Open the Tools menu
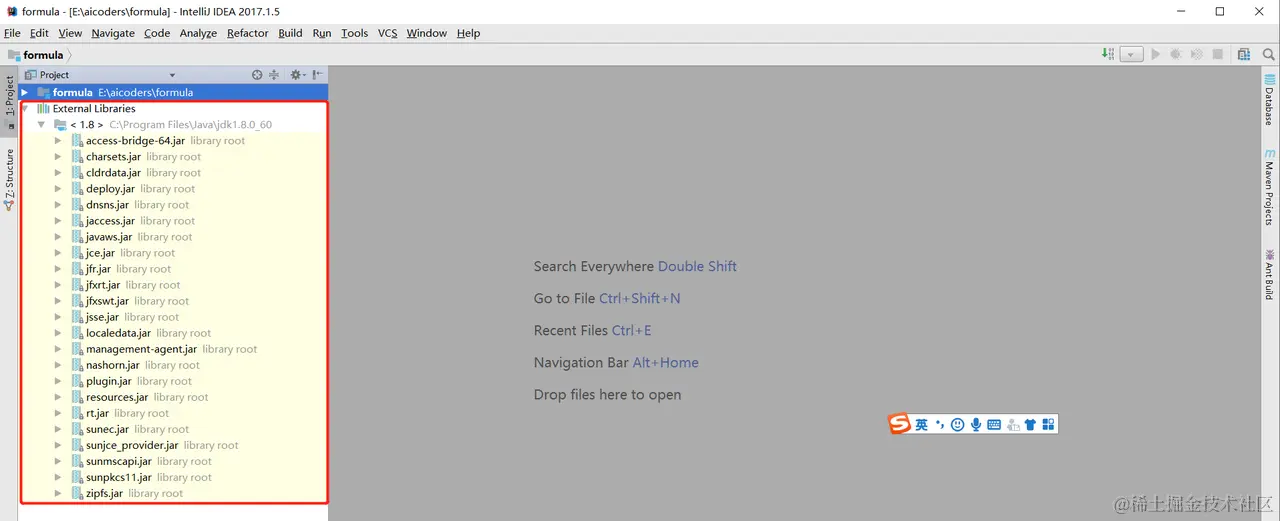This screenshot has width=1280, height=521. click(354, 33)
